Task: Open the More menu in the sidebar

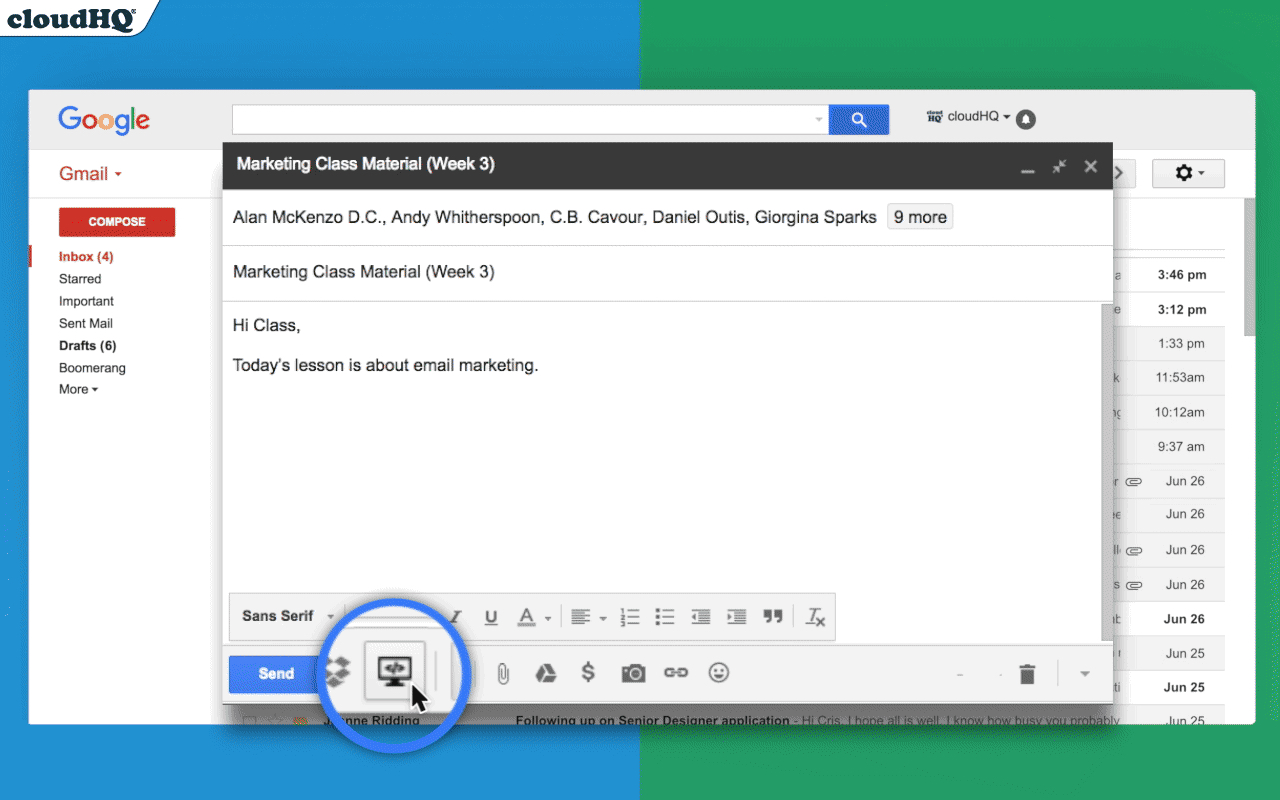Action: click(x=74, y=389)
